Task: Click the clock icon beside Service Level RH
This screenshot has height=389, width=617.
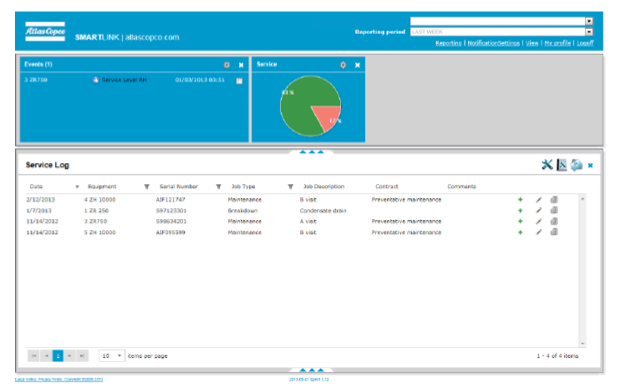Action: [x=95, y=80]
